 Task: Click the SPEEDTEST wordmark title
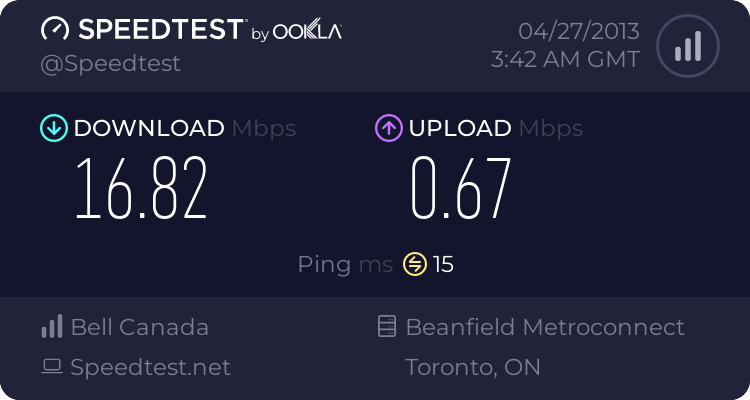click(161, 29)
